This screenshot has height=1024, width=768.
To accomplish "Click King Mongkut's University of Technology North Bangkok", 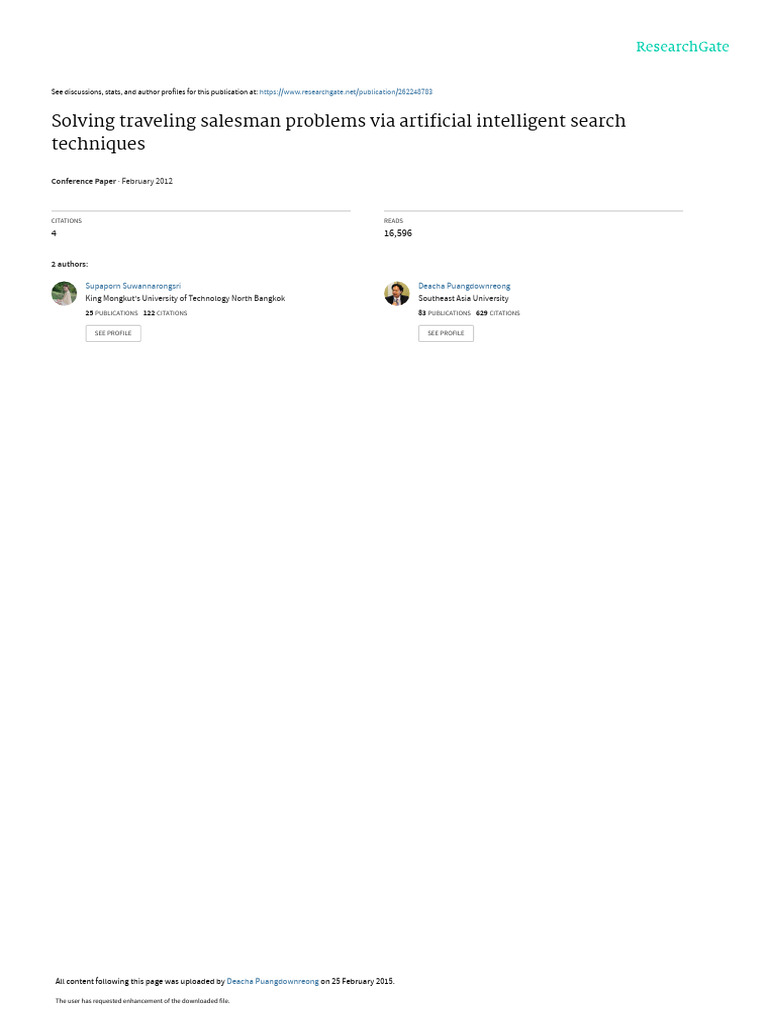I will tap(185, 298).
